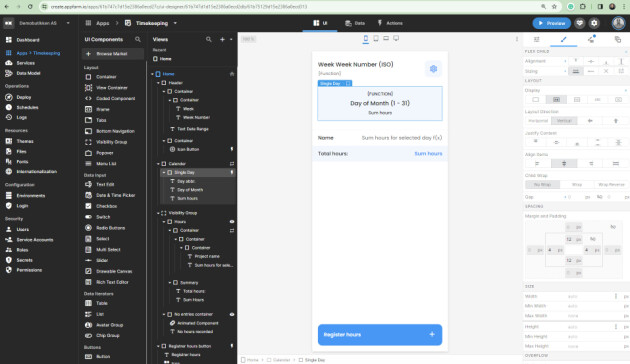This screenshot has width=630, height=364.
Task: Click Calendar in bottom breadcrumb
Action: pos(278,360)
